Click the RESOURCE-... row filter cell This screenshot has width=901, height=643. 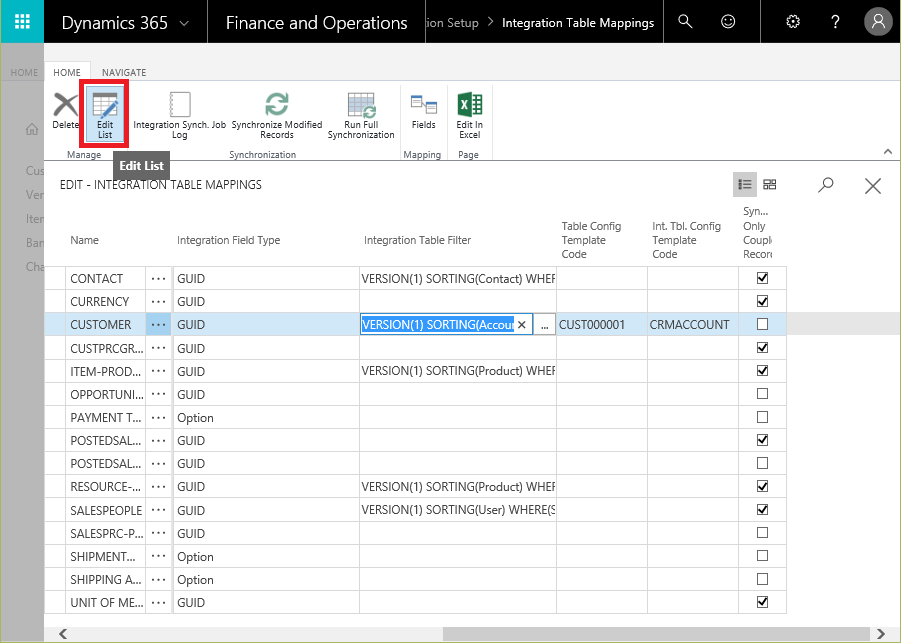458,487
